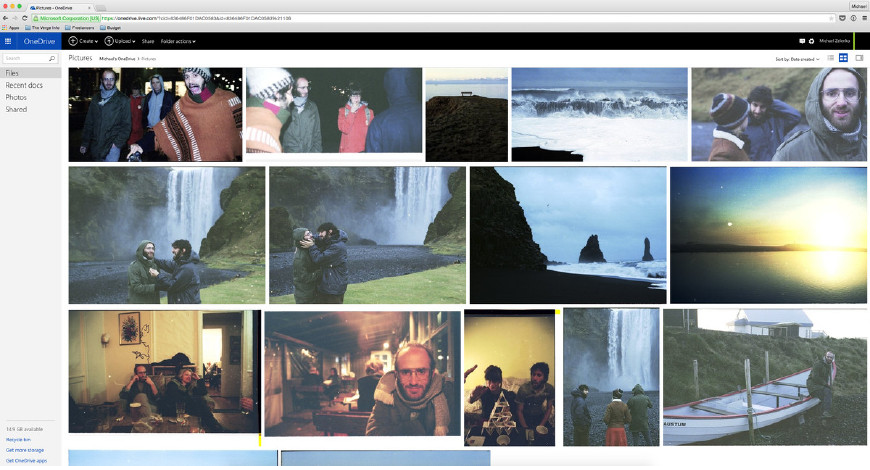Click the search magnifier icon
Screen dimensions: 870x470
pos(52,58)
